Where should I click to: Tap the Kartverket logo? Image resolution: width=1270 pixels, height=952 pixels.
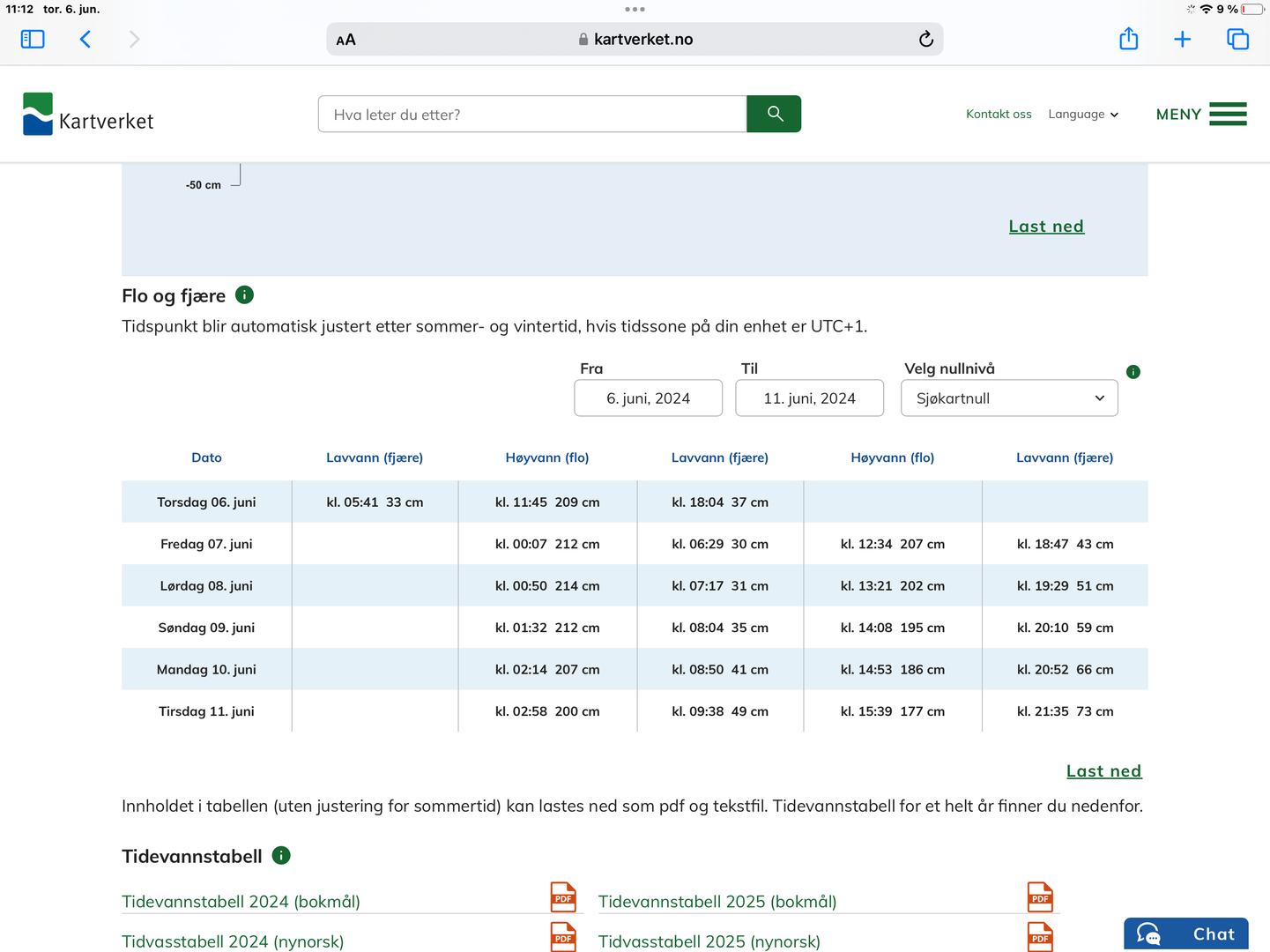pos(88,115)
